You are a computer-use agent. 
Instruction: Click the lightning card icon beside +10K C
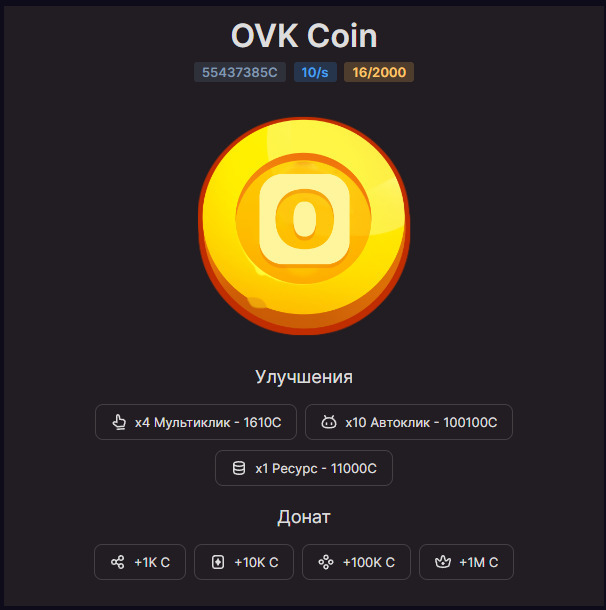click(218, 562)
